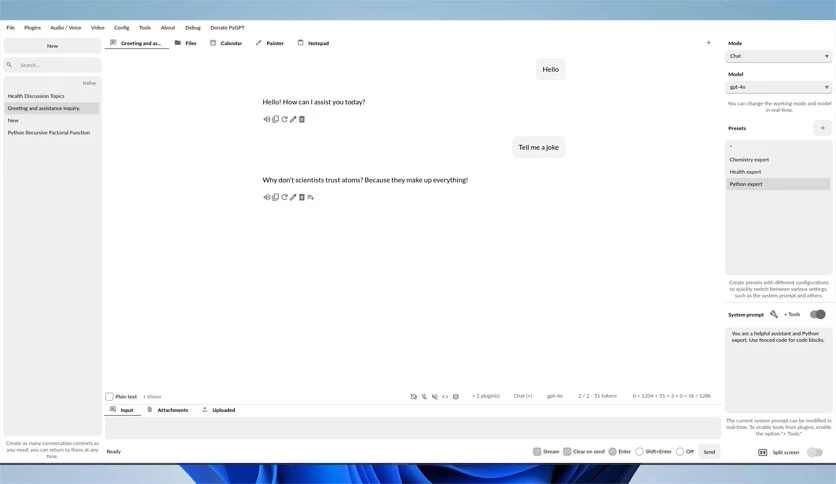Screen dimensions: 836x484
Task: Copy the atoms joke reply
Action: 276,197
